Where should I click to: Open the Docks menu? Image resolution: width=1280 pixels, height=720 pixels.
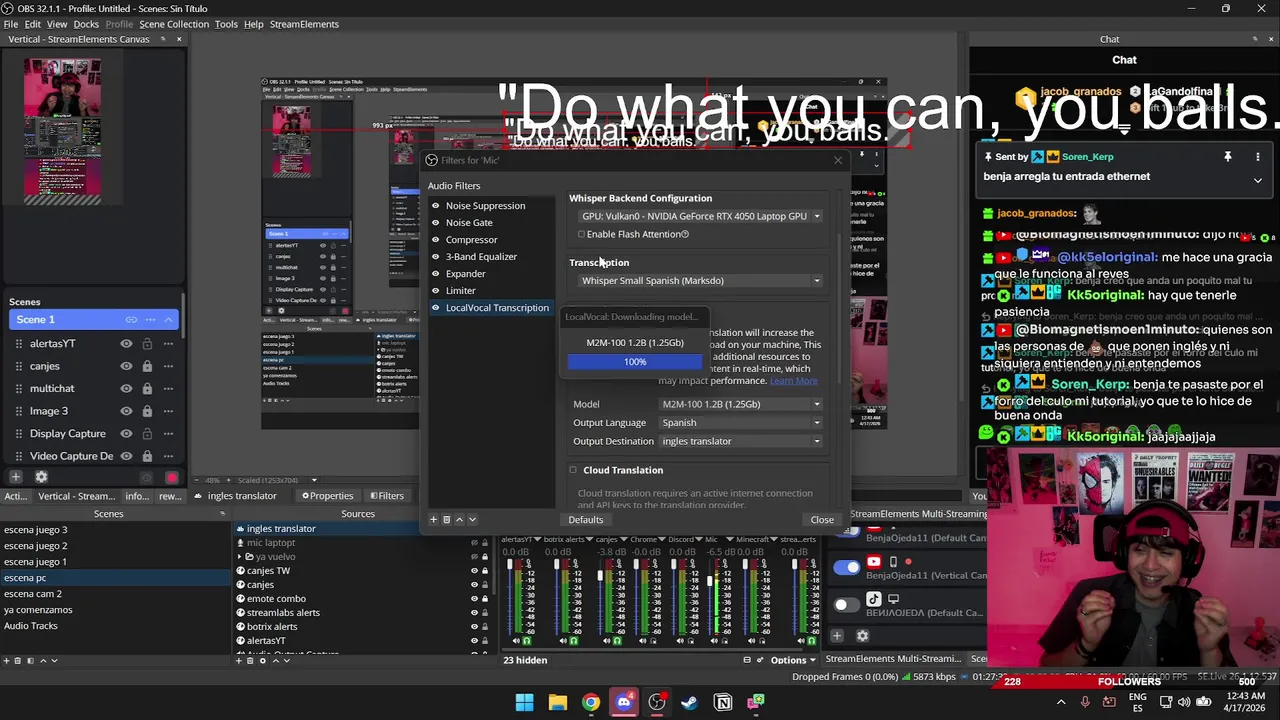tap(86, 24)
